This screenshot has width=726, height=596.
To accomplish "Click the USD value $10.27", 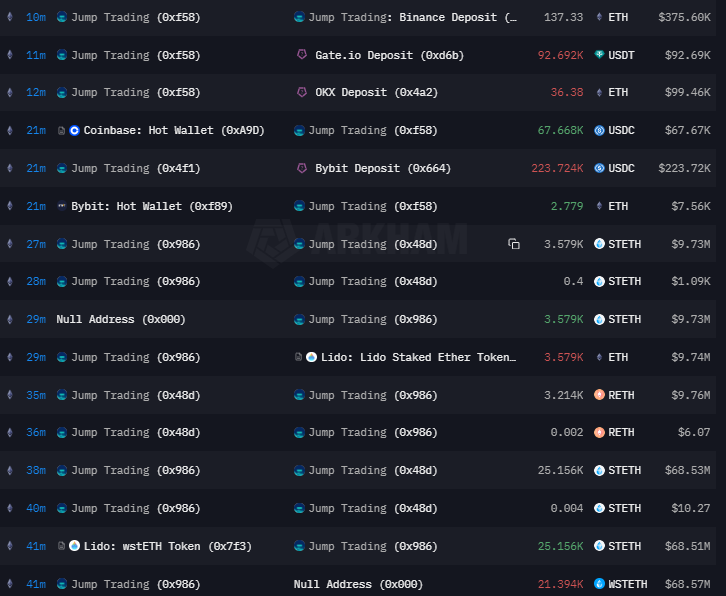I will click(x=691, y=508).
